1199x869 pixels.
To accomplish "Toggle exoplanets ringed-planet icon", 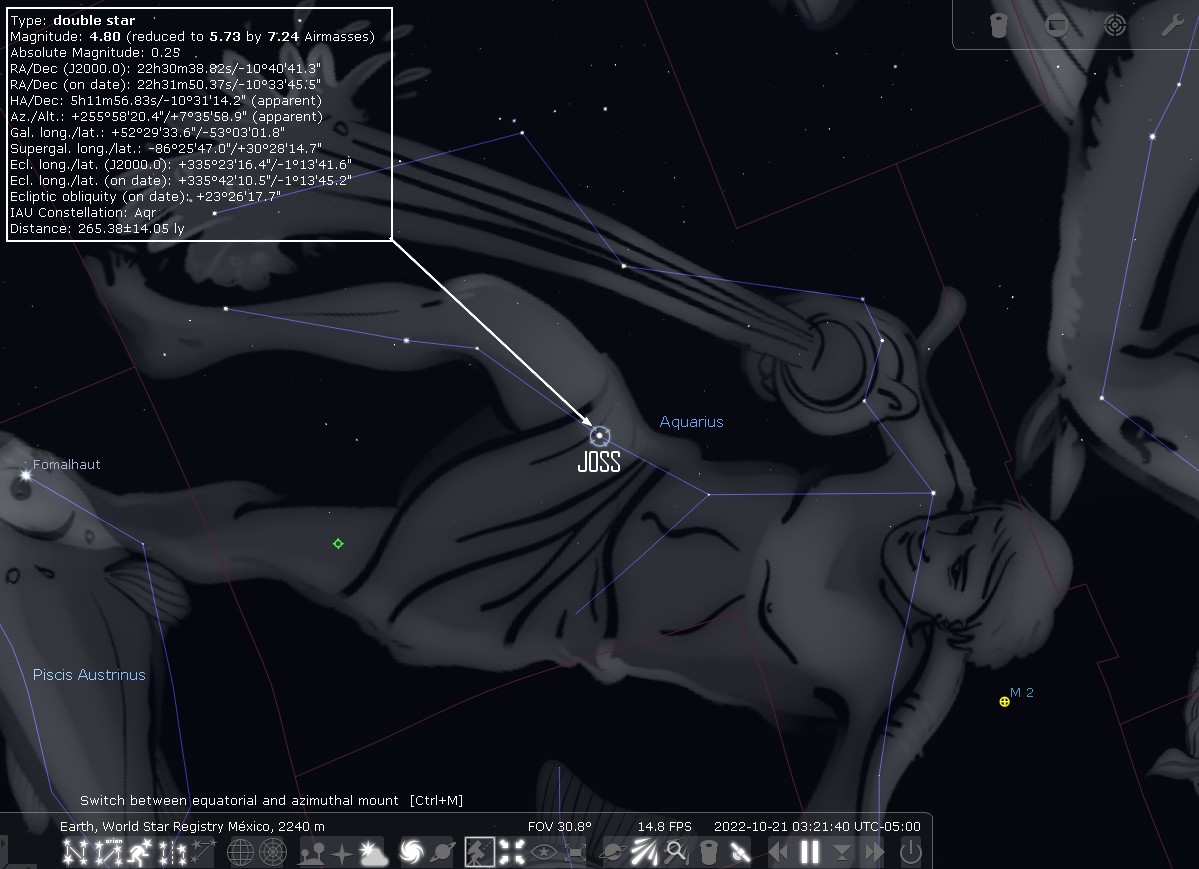I will [612, 852].
